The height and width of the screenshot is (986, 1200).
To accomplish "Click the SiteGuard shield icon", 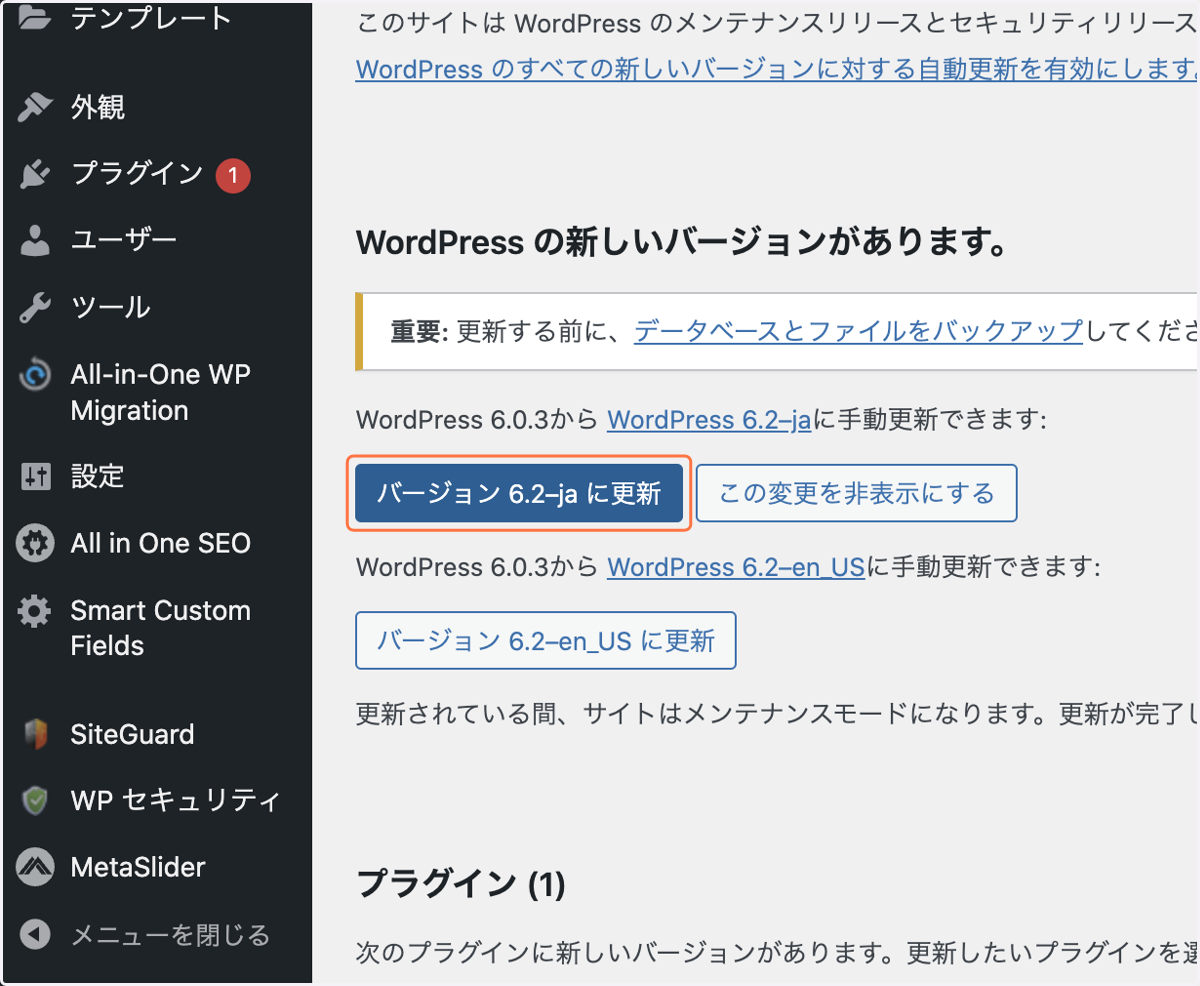I will coord(34,735).
